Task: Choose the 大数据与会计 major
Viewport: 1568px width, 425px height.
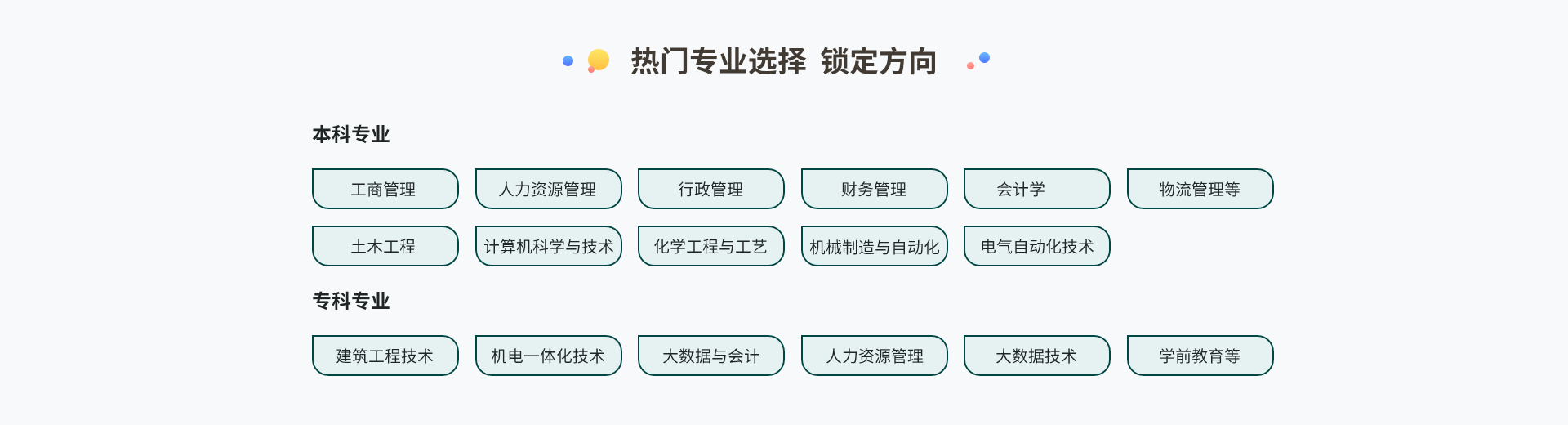Action: coord(710,356)
